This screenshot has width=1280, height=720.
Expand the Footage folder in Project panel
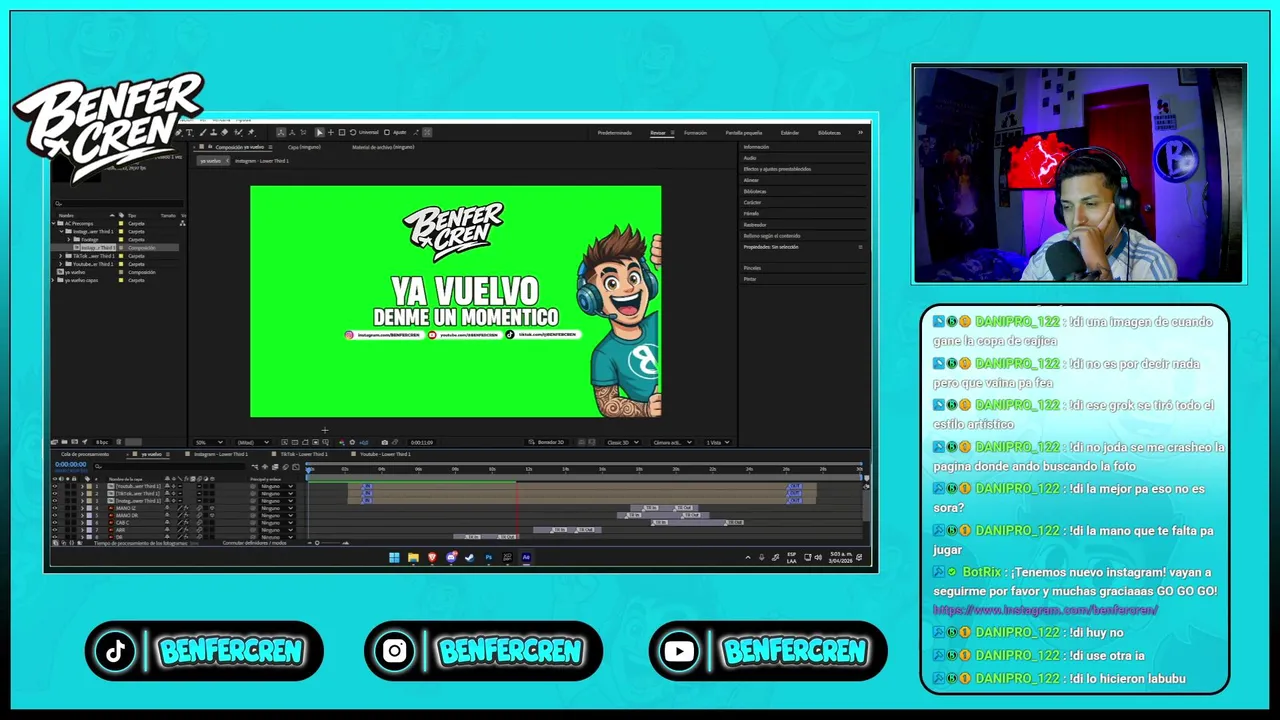click(68, 239)
